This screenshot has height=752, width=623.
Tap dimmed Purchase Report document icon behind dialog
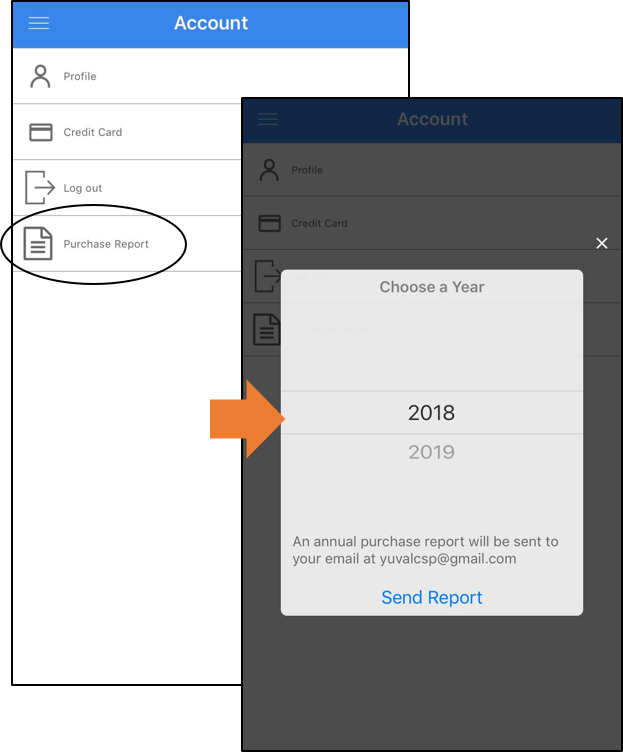pyautogui.click(x=267, y=329)
